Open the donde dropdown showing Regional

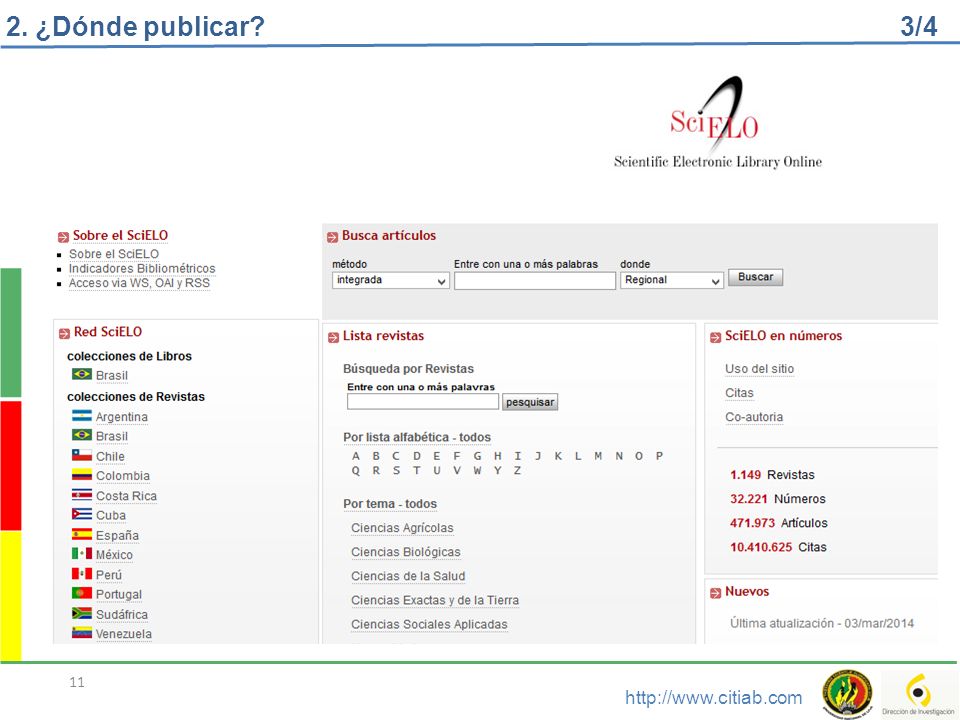pyautogui.click(x=672, y=280)
